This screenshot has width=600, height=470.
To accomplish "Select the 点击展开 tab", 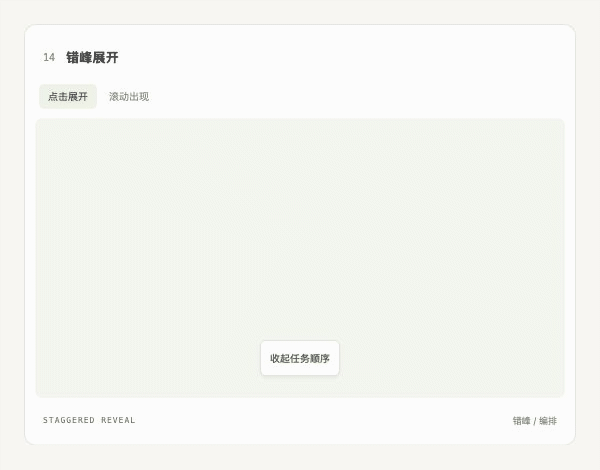I will 68,96.
